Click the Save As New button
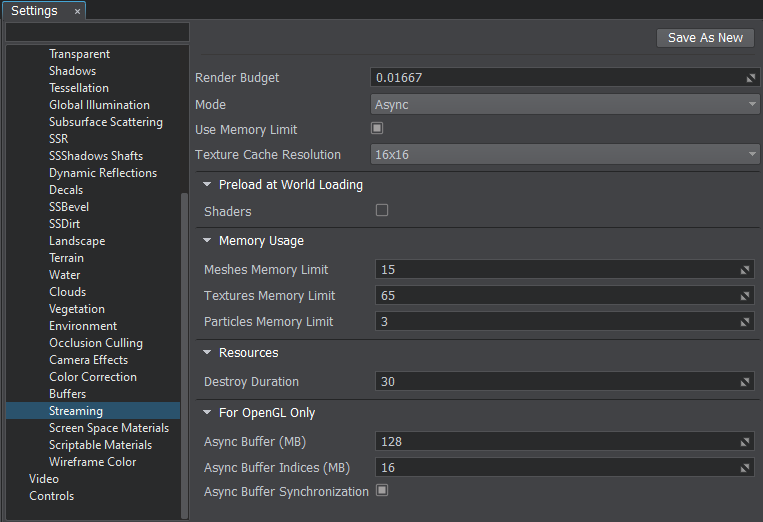This screenshot has height=522, width=763. tap(705, 38)
